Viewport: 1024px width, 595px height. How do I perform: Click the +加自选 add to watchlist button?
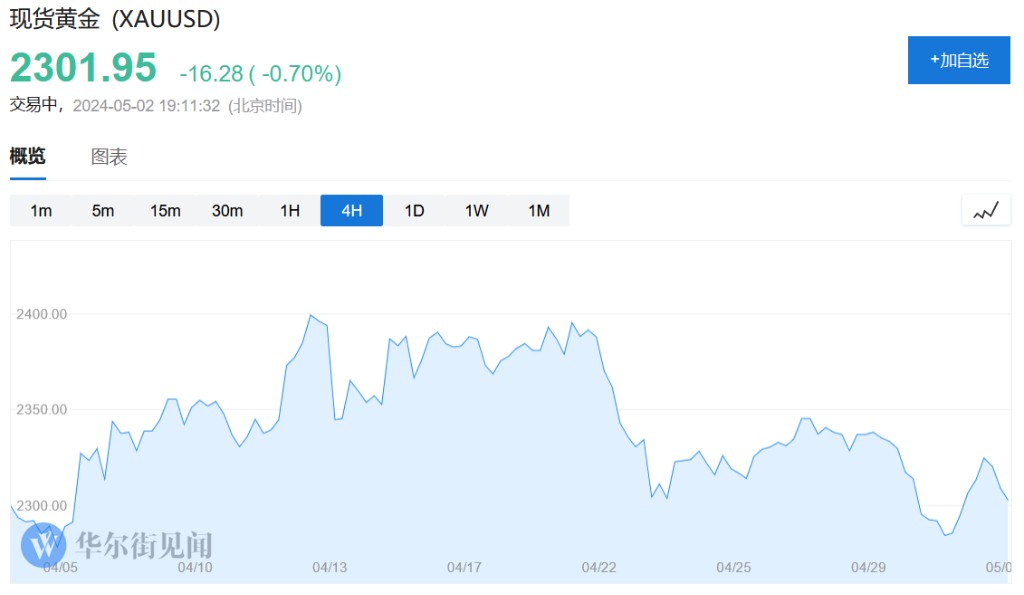point(959,60)
